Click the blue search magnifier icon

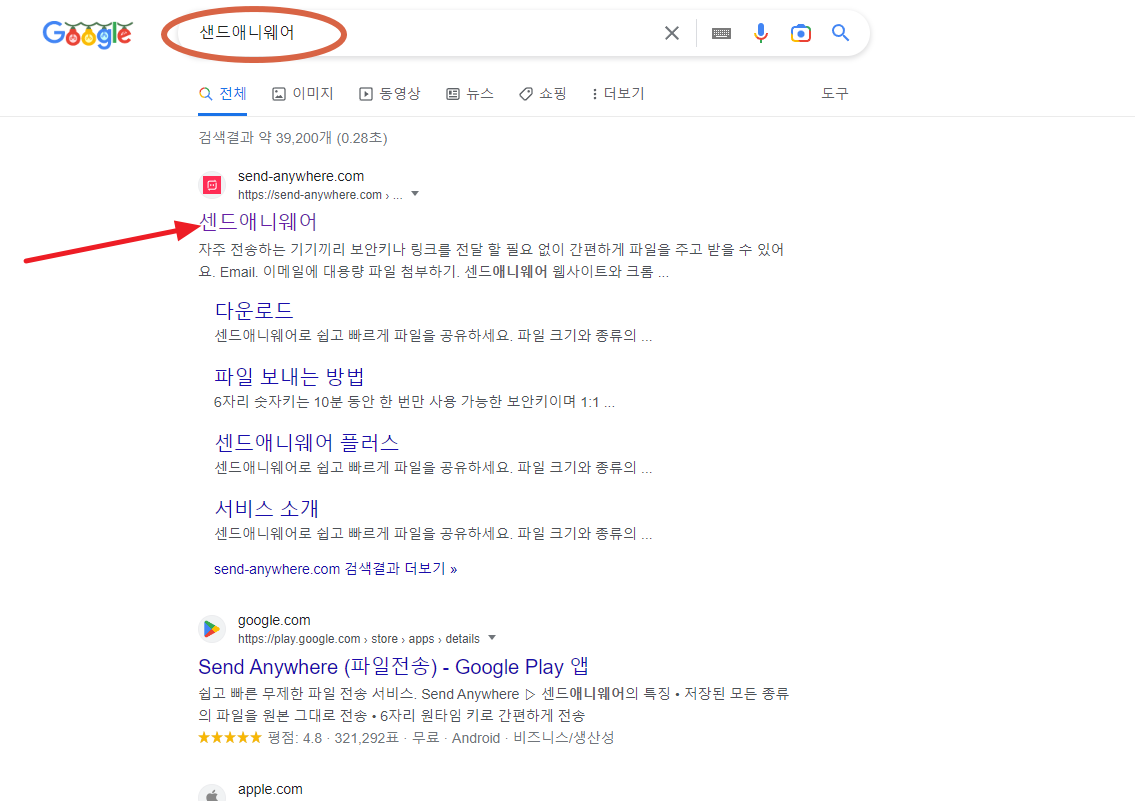coord(840,32)
